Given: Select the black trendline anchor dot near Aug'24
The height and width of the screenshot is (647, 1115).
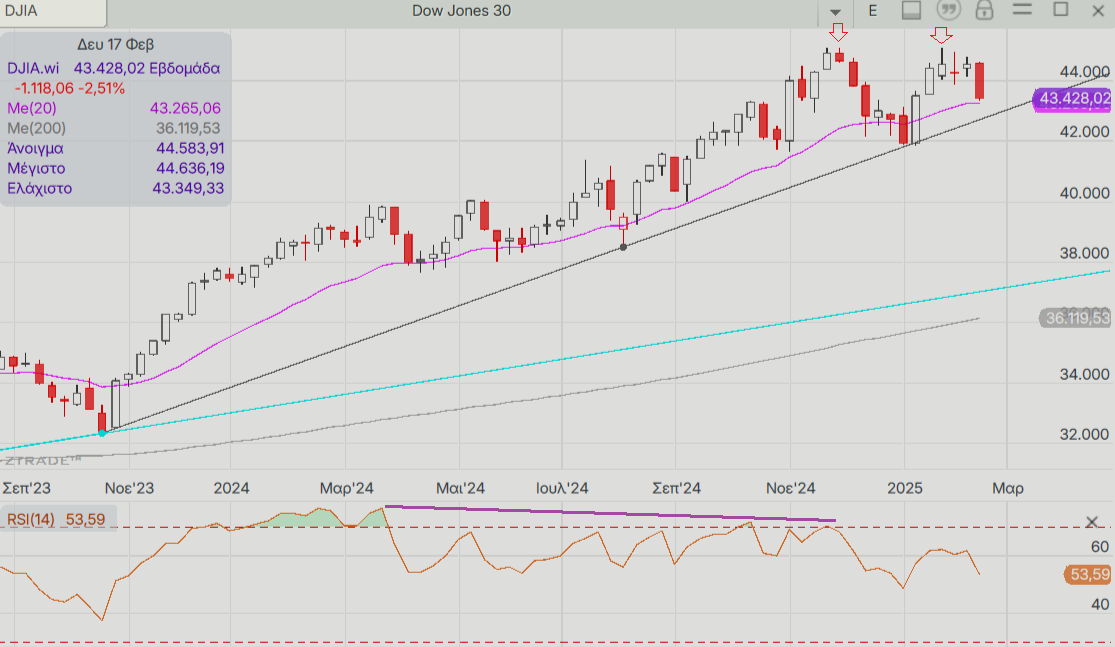Looking at the screenshot, I should click(x=624, y=247).
